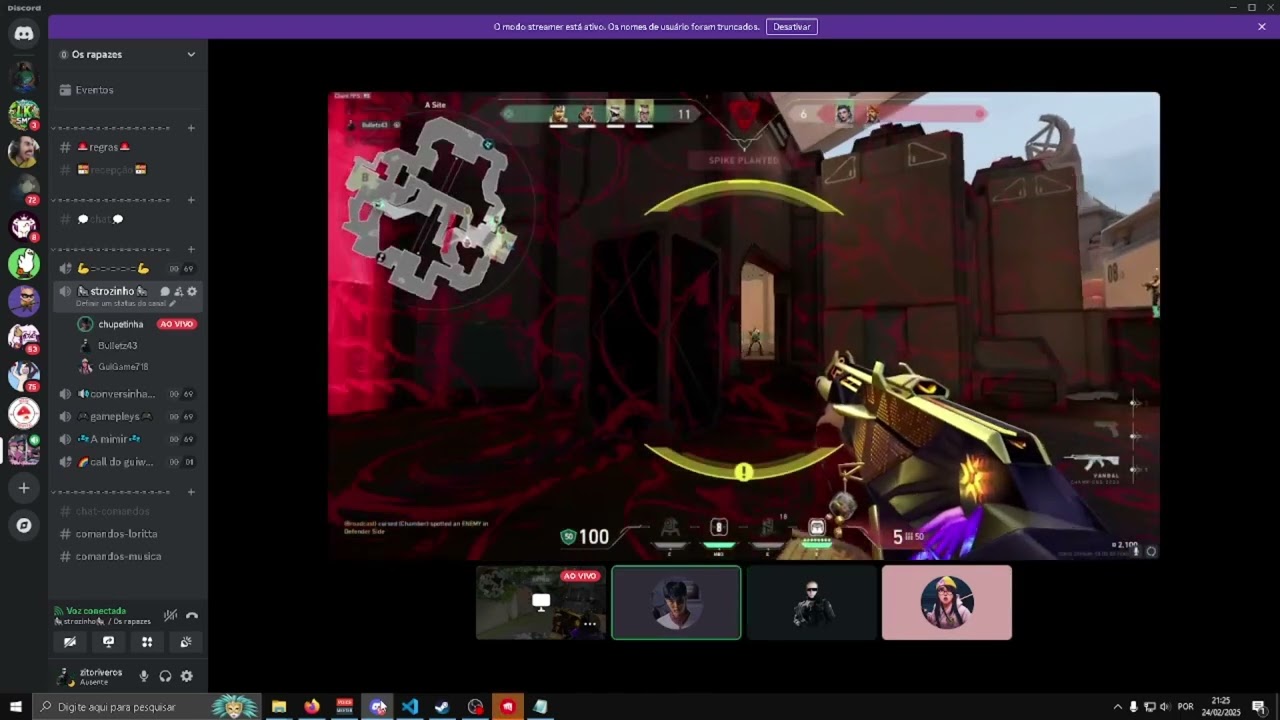Join conversinha voice channel
Screen dimensions: 1280x720
tap(128, 394)
